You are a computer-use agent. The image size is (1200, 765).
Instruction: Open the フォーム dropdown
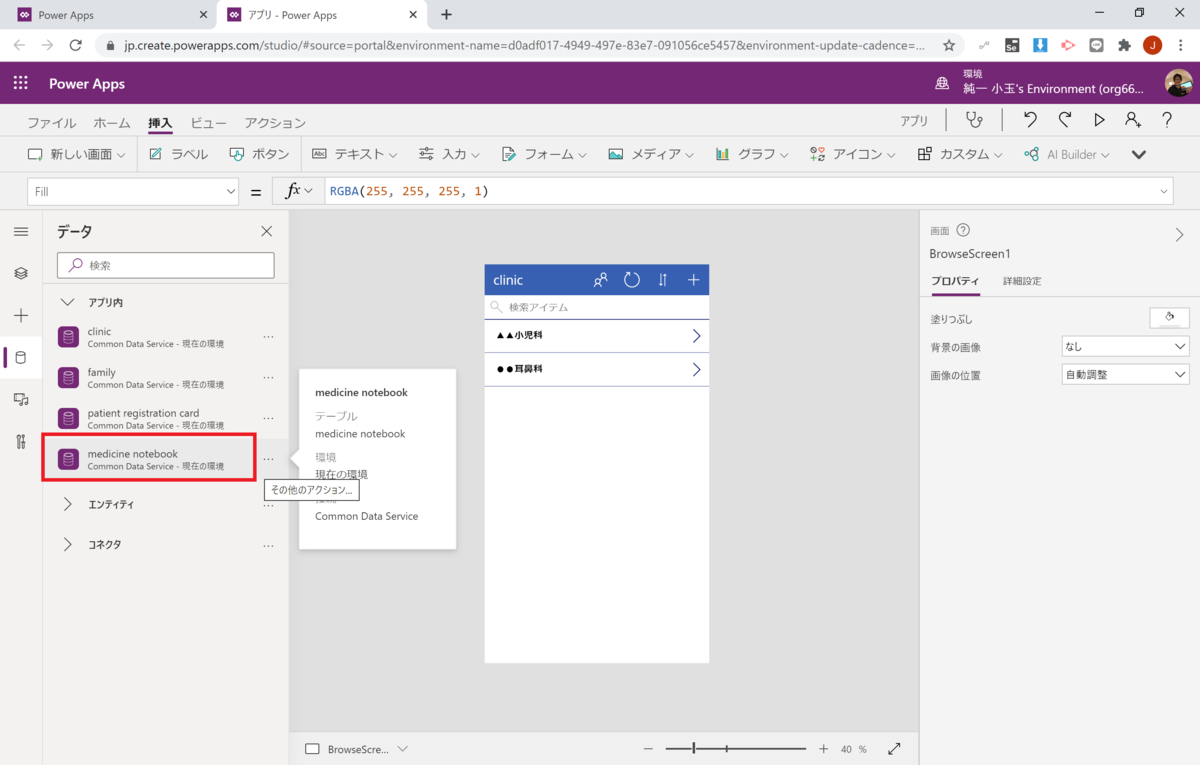click(545, 154)
